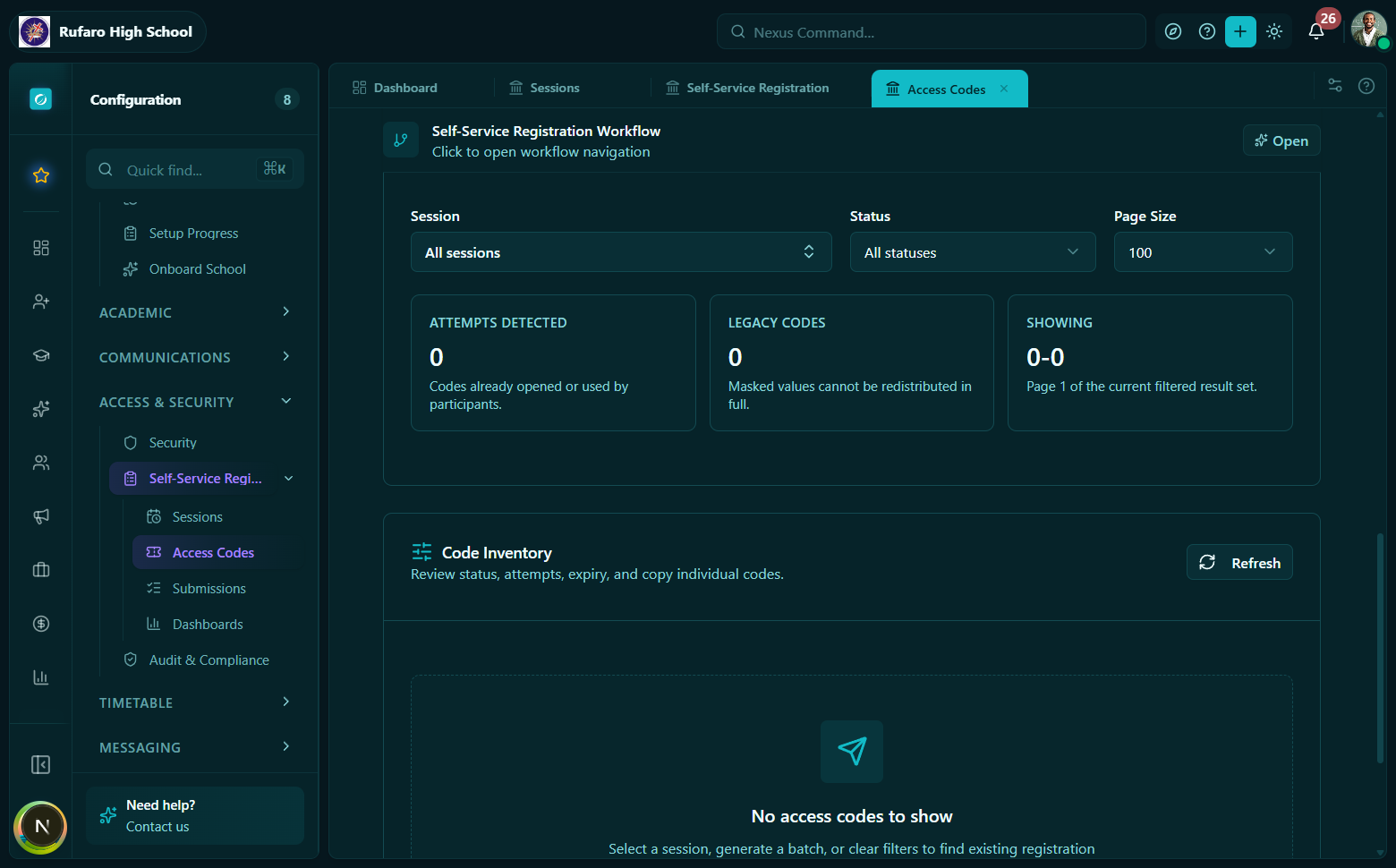The width and height of the screenshot is (1396, 868).
Task: Open the Session dropdown All sessions
Action: click(x=621, y=252)
